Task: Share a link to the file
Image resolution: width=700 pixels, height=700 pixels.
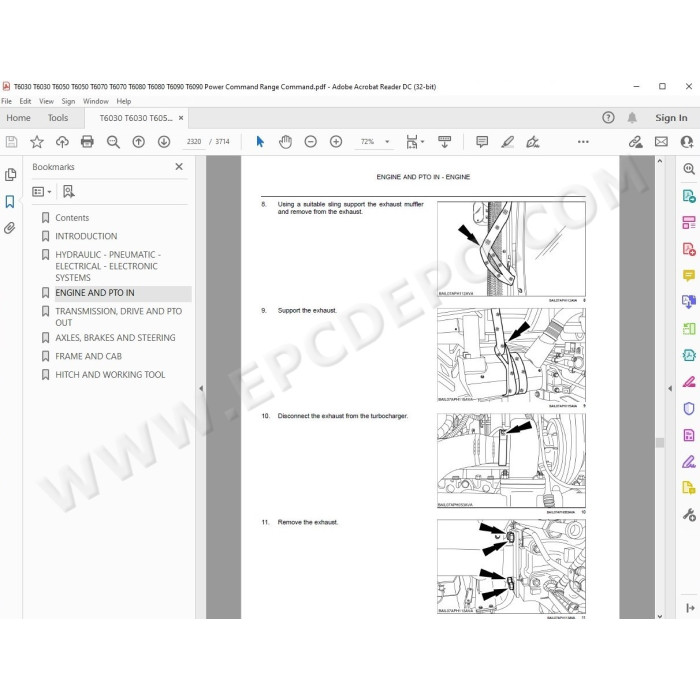Action: pos(635,142)
